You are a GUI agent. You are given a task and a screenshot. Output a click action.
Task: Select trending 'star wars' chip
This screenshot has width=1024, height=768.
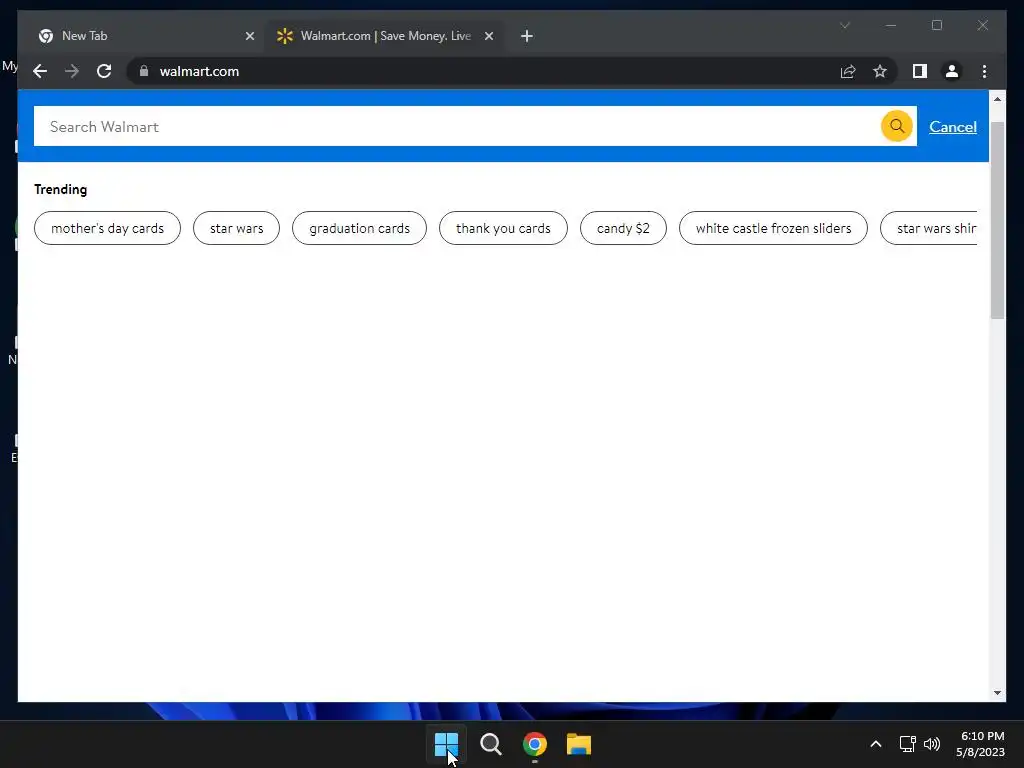(x=236, y=228)
